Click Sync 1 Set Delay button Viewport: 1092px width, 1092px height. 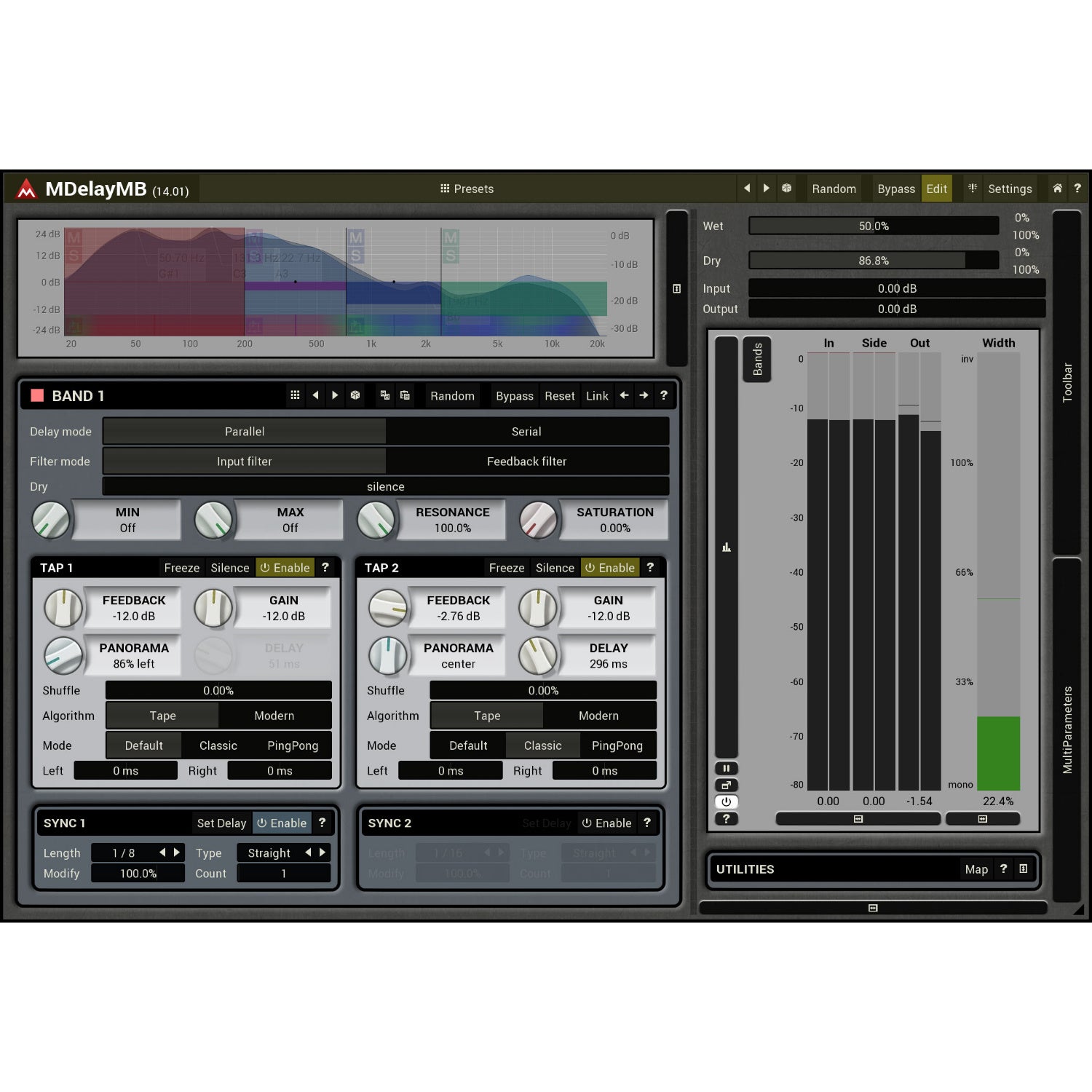click(x=221, y=823)
